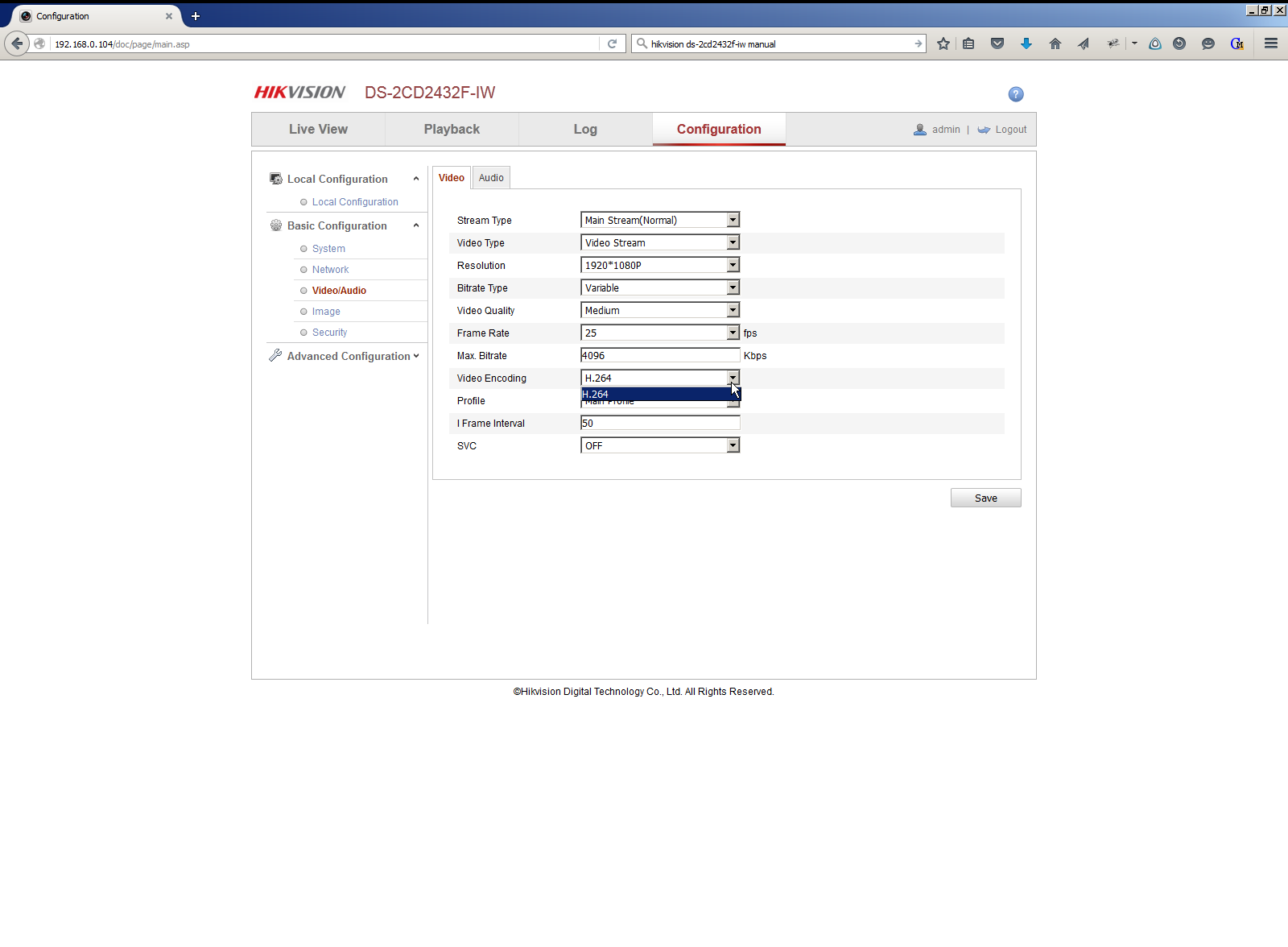Click the Basic Configuration gear icon
The height and width of the screenshot is (947, 1288).
click(x=276, y=225)
